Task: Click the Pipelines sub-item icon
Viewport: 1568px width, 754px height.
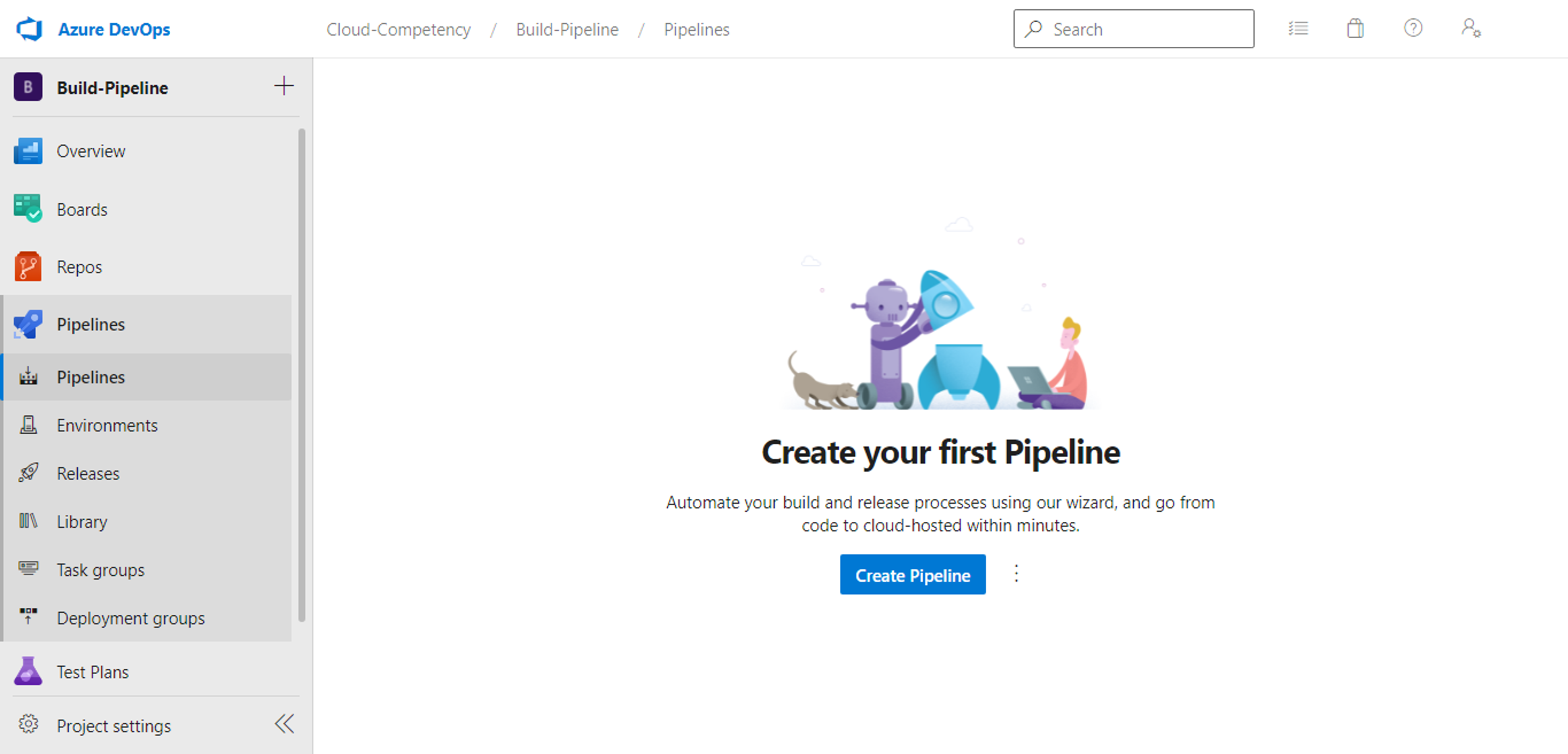Action: coord(28,377)
